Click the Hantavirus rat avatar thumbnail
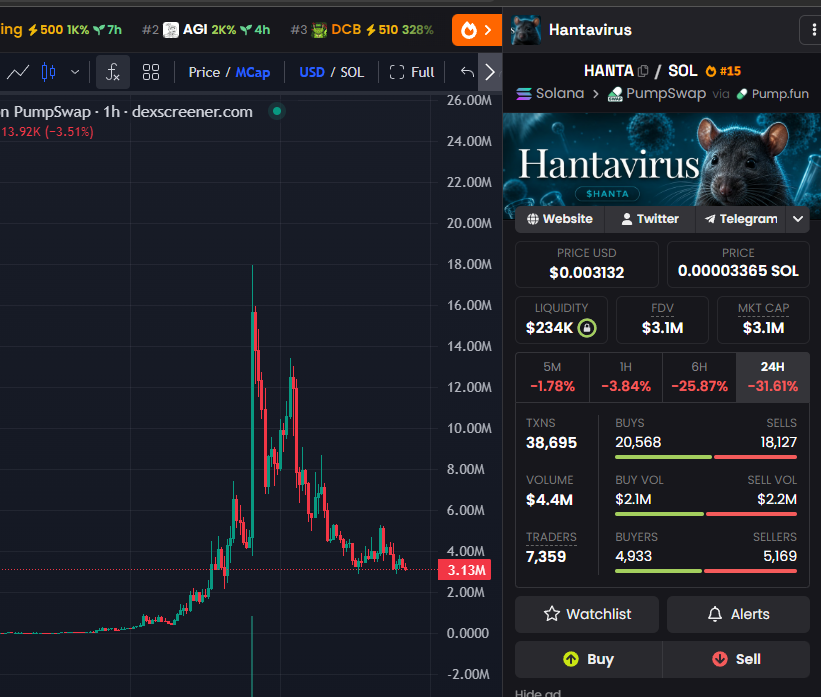The width and height of the screenshot is (821, 697). click(526, 30)
